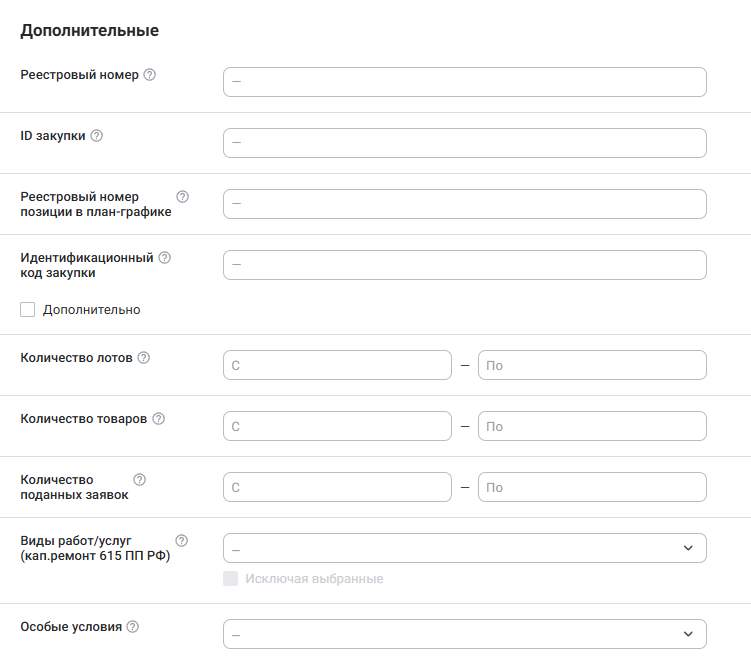This screenshot has width=751, height=661.
Task: Focus the план-графике position number field
Action: [x=464, y=204]
